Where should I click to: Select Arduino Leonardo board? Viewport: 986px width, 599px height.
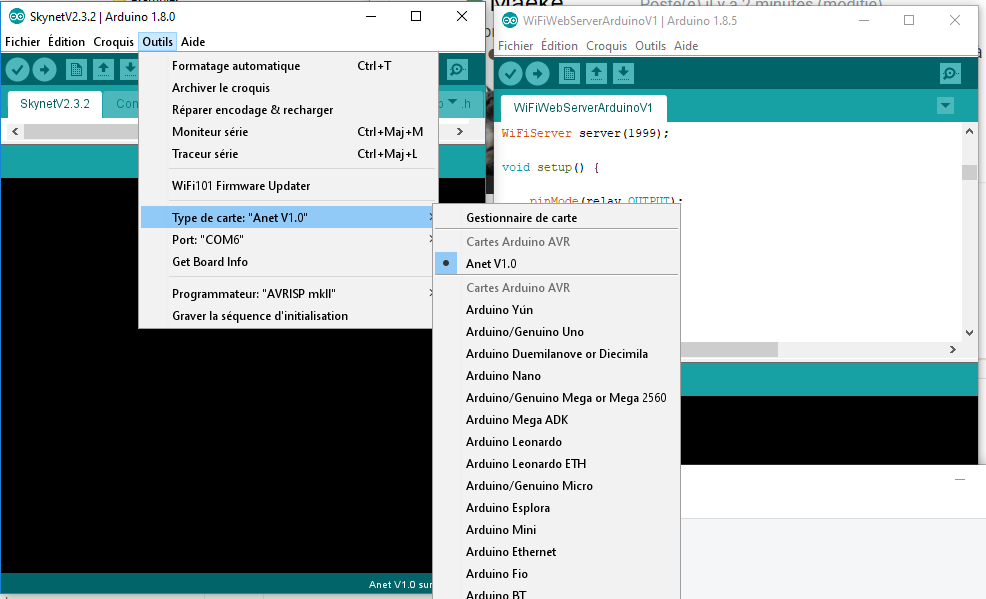[557, 441]
